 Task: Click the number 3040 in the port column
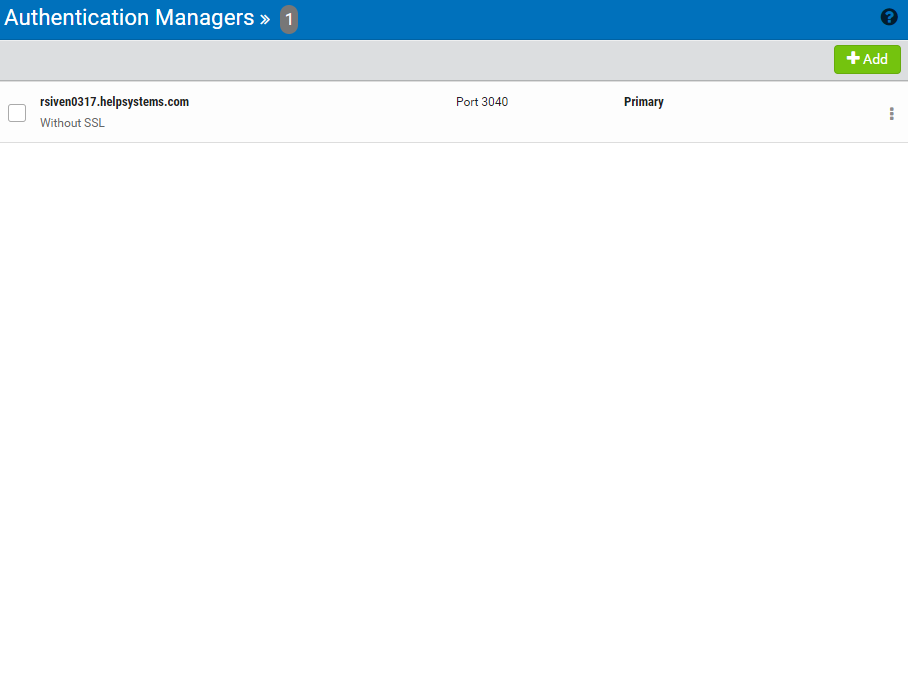[494, 102]
